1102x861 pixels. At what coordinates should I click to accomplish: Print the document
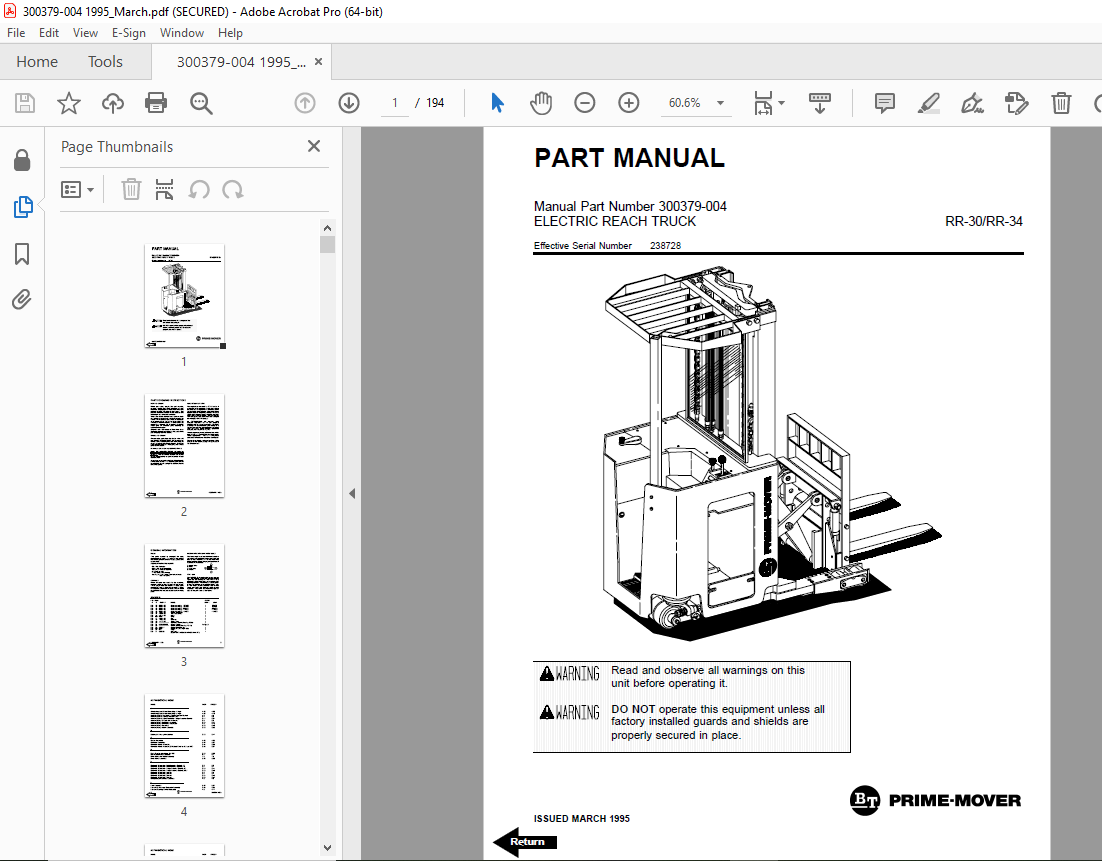(x=156, y=103)
